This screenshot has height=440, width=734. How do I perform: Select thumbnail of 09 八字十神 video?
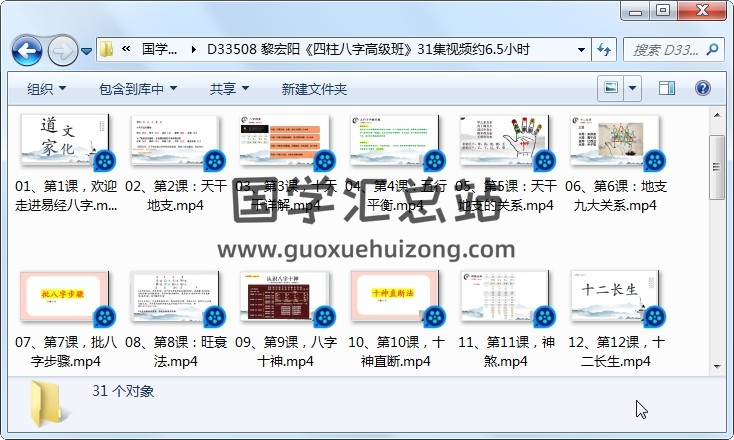[x=285, y=296]
